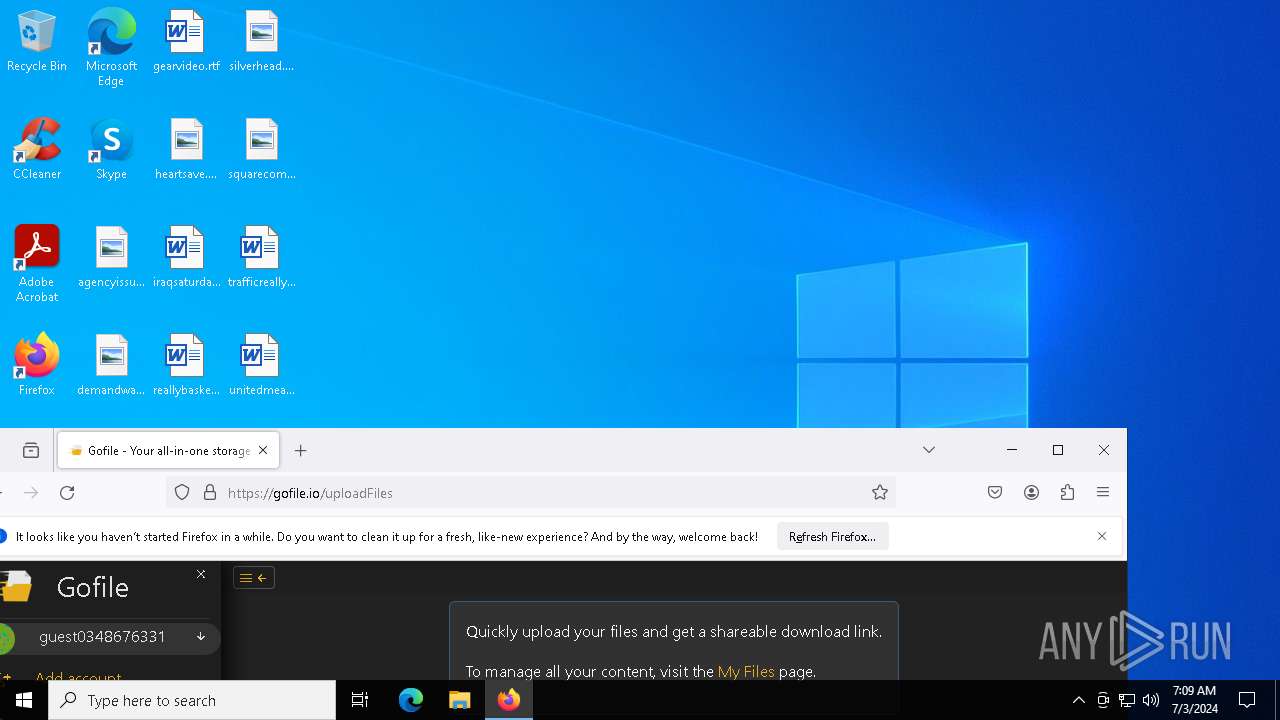Select the heartsave desktop file
Image resolution: width=1280 pixels, height=720 pixels.
click(x=186, y=150)
